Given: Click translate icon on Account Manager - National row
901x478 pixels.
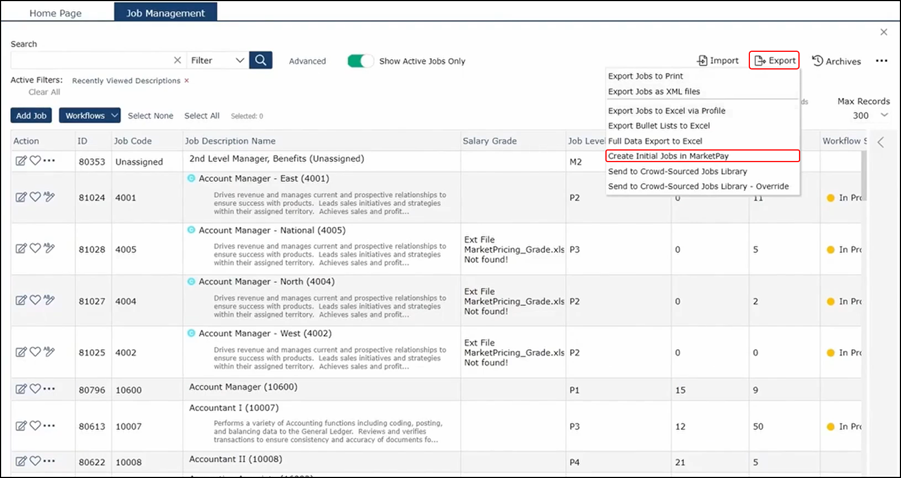Looking at the screenshot, I should tap(49, 248).
